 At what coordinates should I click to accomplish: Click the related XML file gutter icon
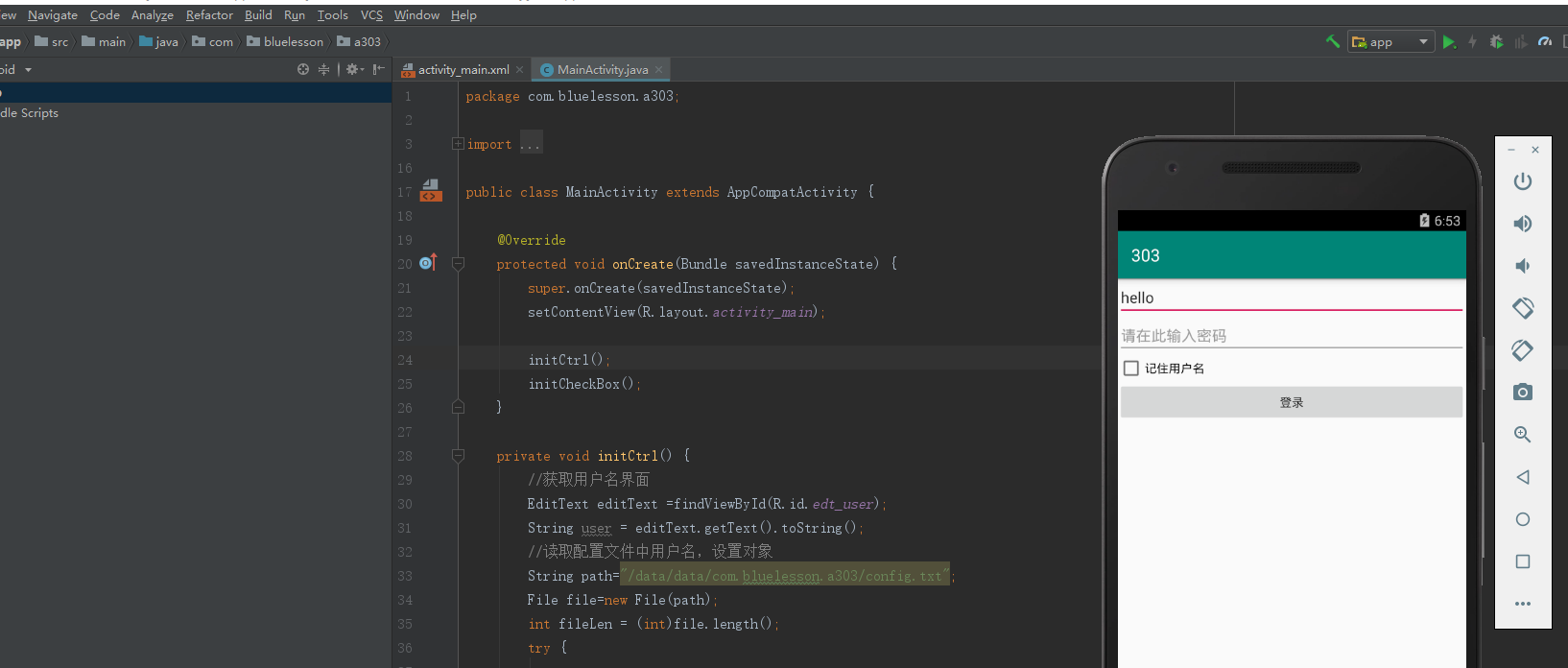[431, 190]
